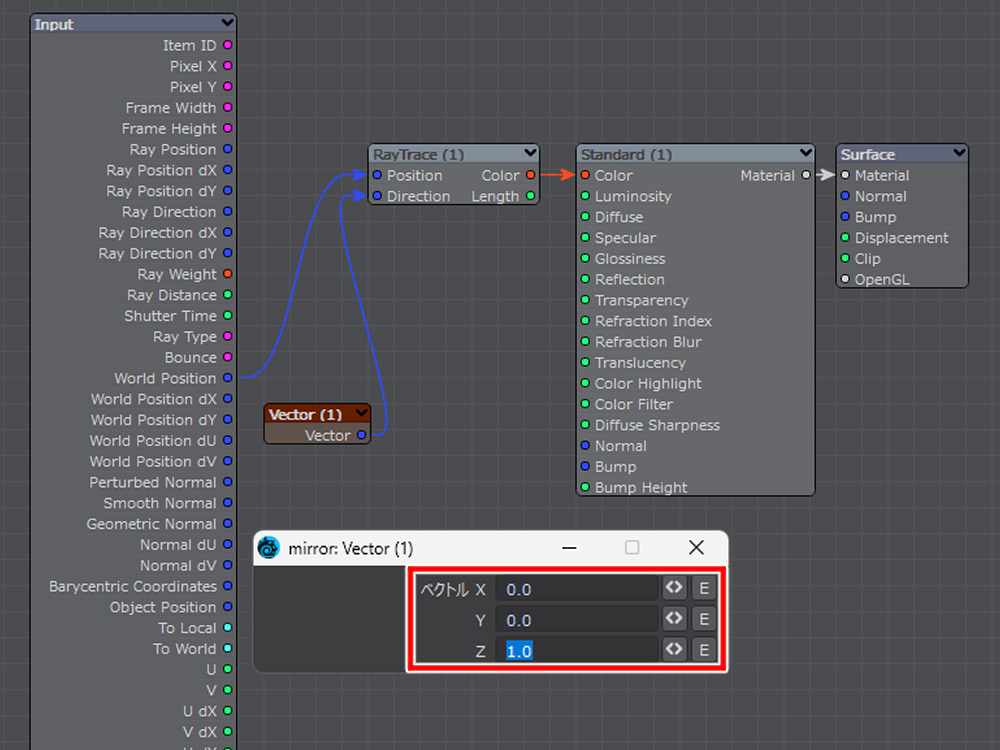Collapse the Input node with its arrow

click(228, 23)
